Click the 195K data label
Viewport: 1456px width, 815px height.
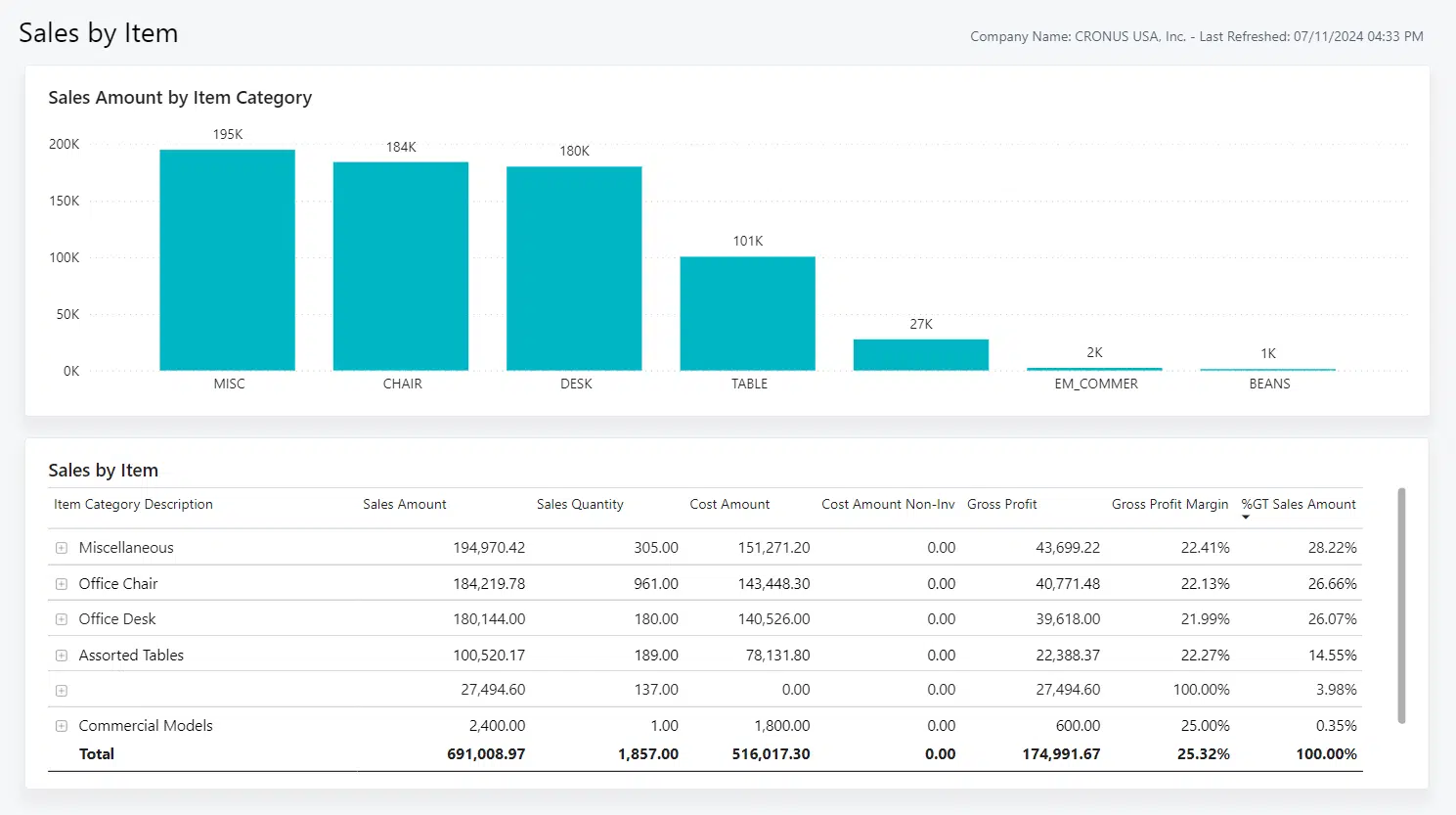[x=228, y=134]
